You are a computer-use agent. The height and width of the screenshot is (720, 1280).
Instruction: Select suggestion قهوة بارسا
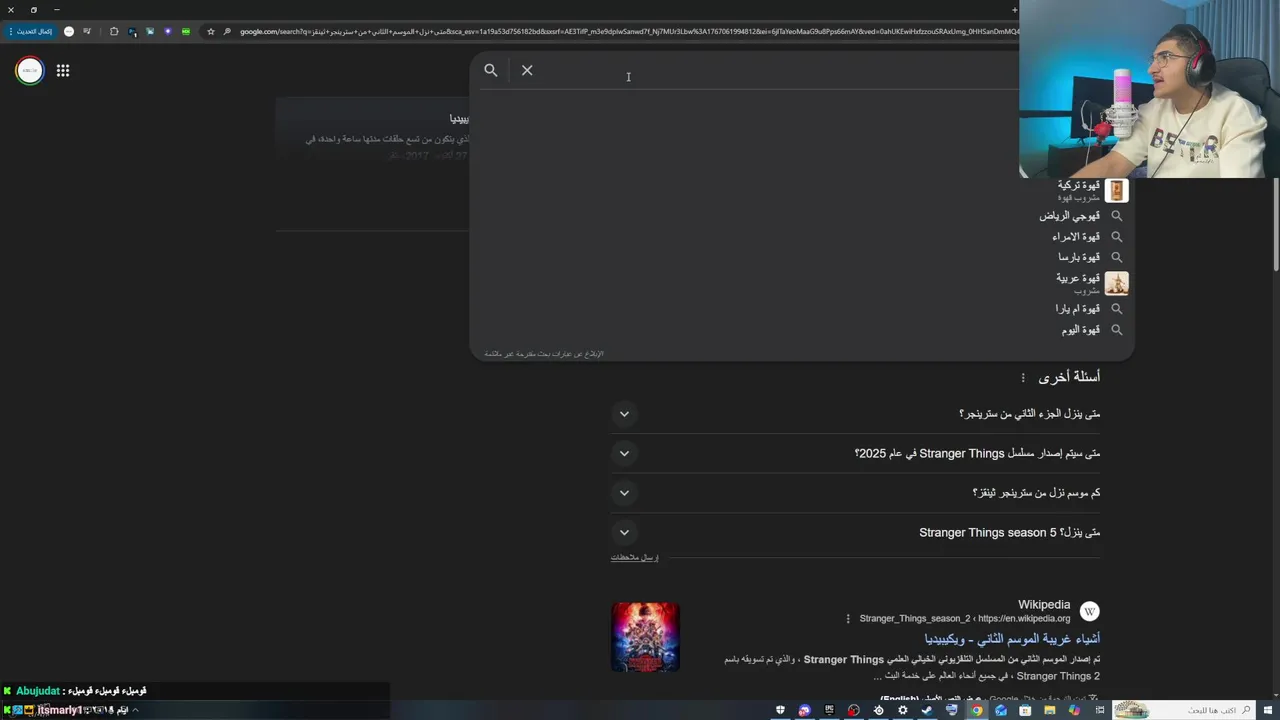(1079, 257)
